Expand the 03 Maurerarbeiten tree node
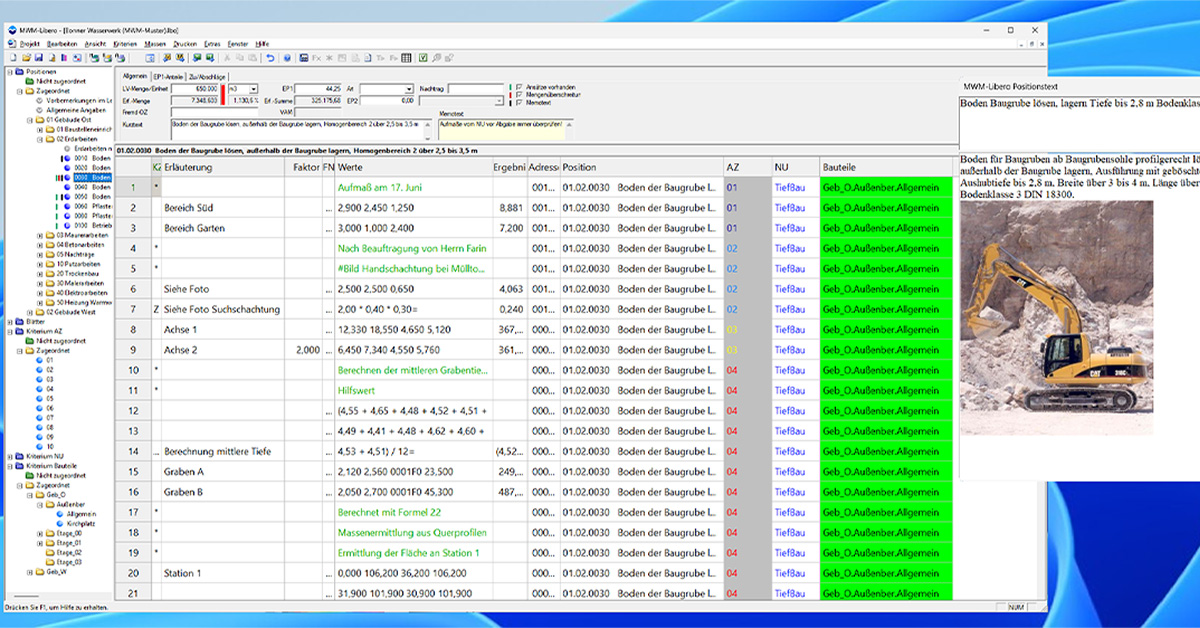Viewport: 1200px width, 628px height. (40, 236)
